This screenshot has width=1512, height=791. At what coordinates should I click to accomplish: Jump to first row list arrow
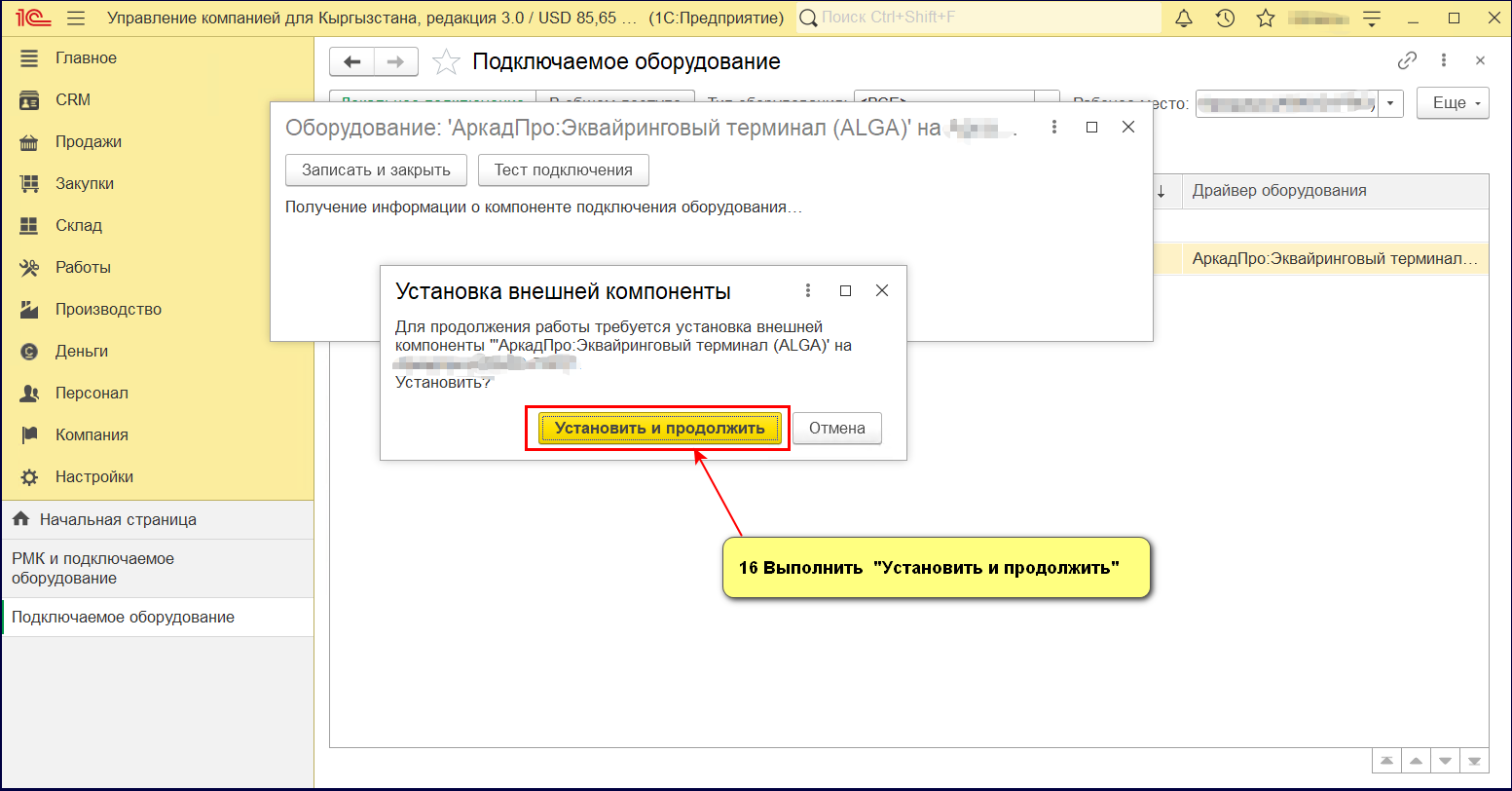pos(1385,760)
